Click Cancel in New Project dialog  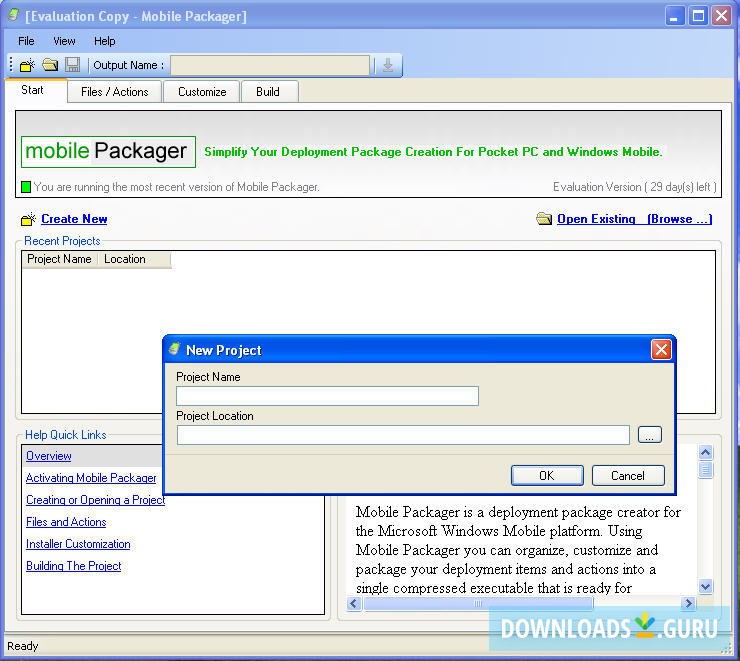[628, 476]
